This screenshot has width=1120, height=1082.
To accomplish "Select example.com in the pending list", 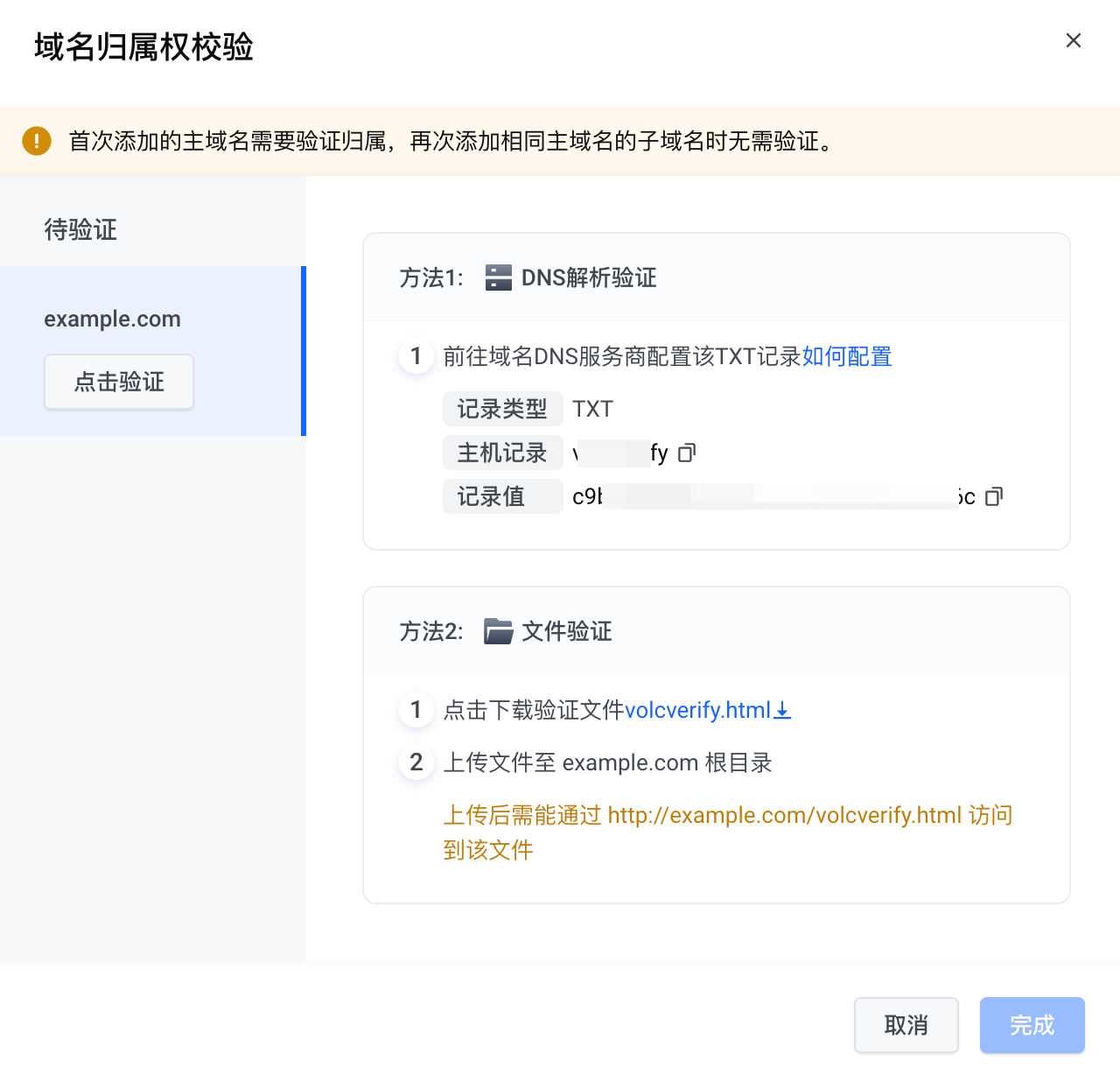I will tap(113, 319).
